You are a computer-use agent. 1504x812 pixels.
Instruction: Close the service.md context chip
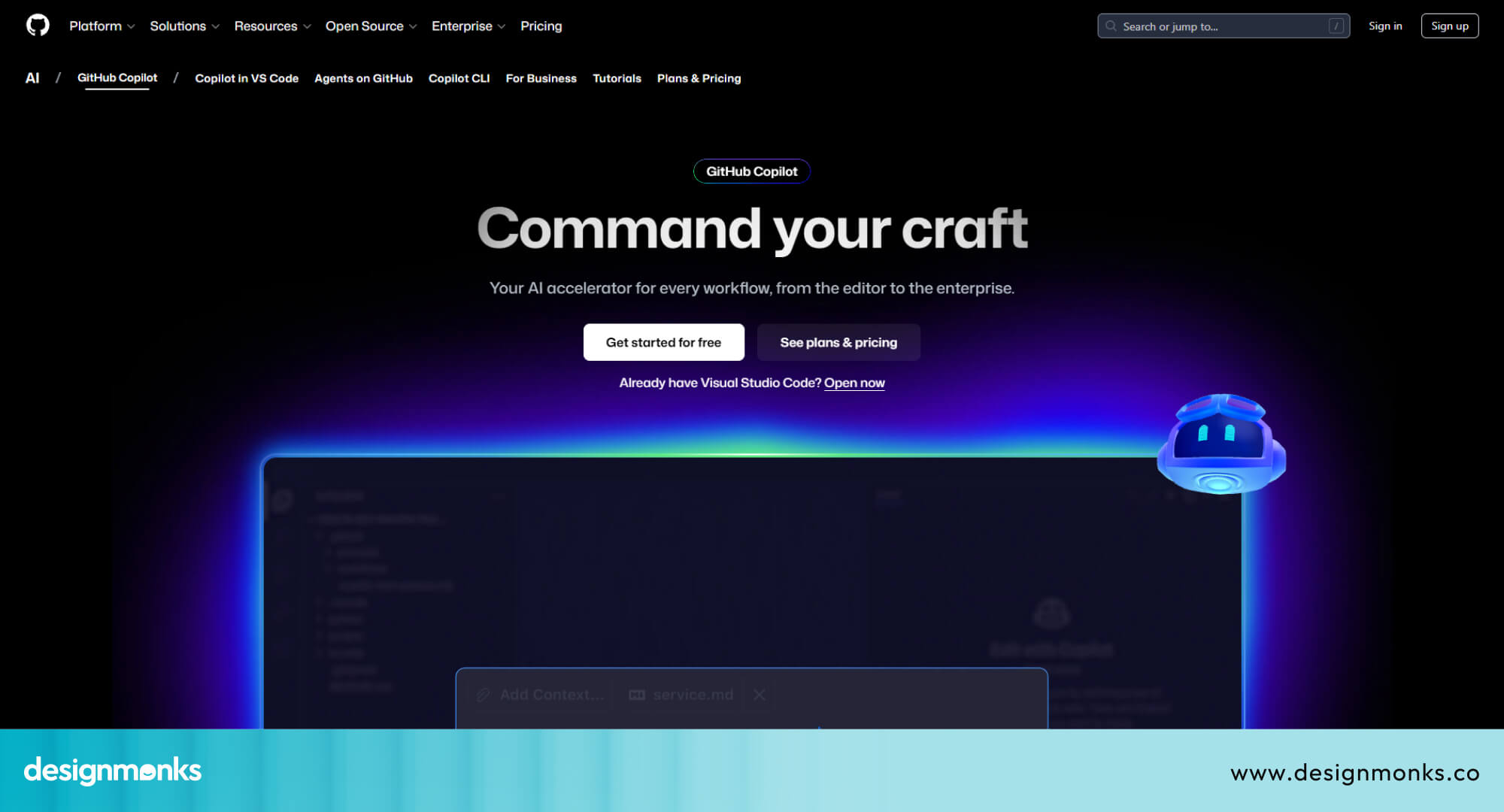point(759,694)
